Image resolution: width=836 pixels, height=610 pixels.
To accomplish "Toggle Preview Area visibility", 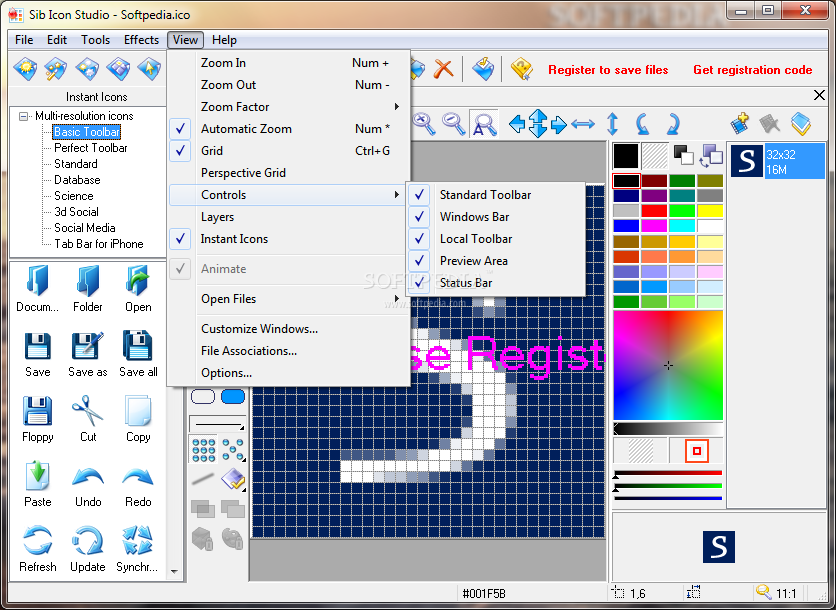I will pyautogui.click(x=495, y=261).
